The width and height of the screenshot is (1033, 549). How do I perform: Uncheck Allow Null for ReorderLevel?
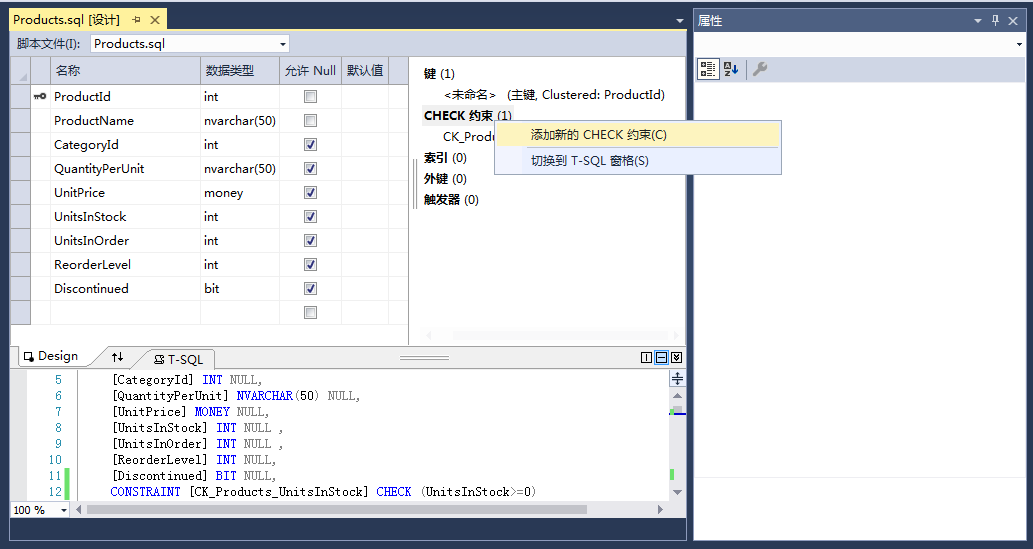(310, 265)
